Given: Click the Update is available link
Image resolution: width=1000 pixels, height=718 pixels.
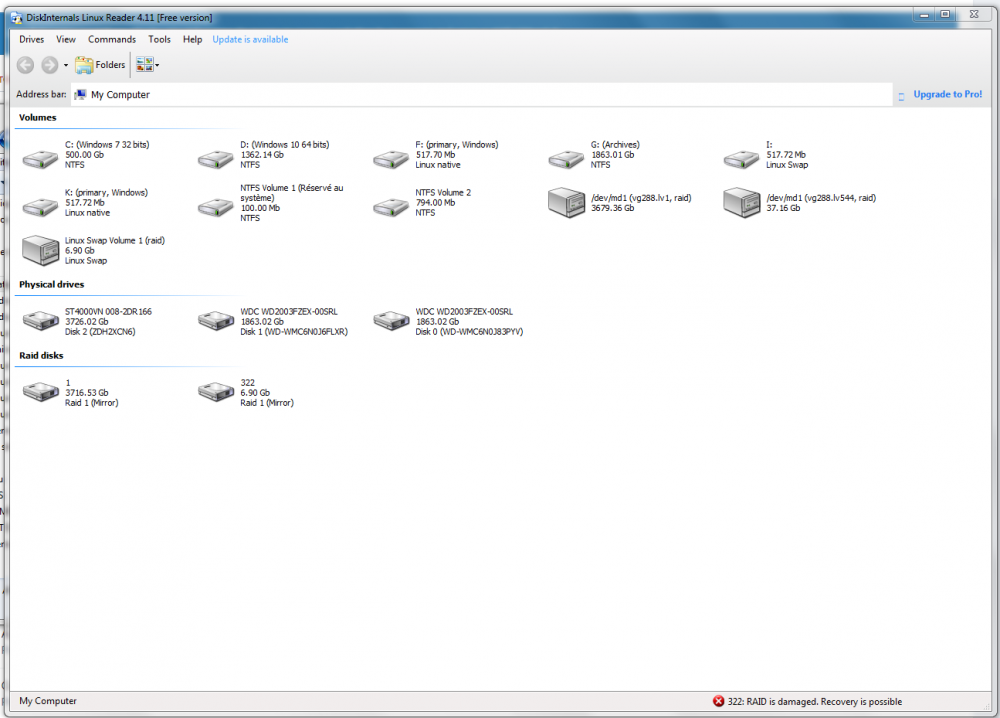Looking at the screenshot, I should click(x=250, y=39).
